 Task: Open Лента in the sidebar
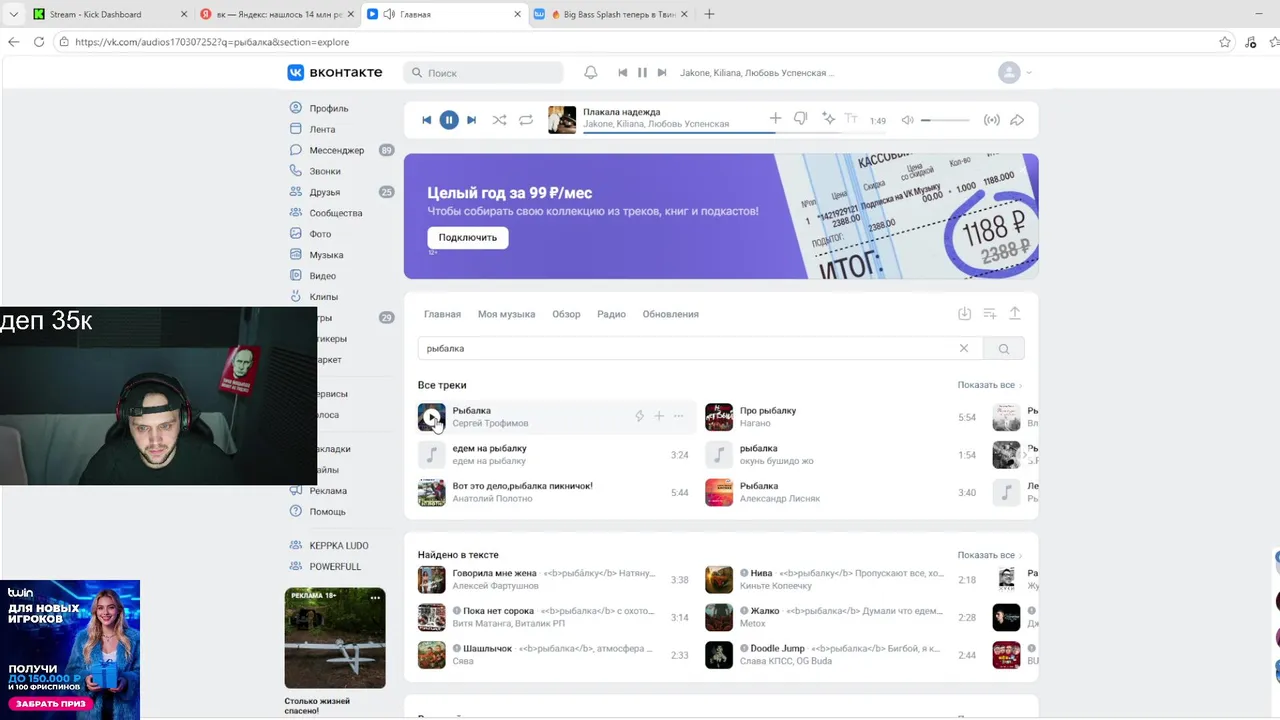[x=322, y=129]
